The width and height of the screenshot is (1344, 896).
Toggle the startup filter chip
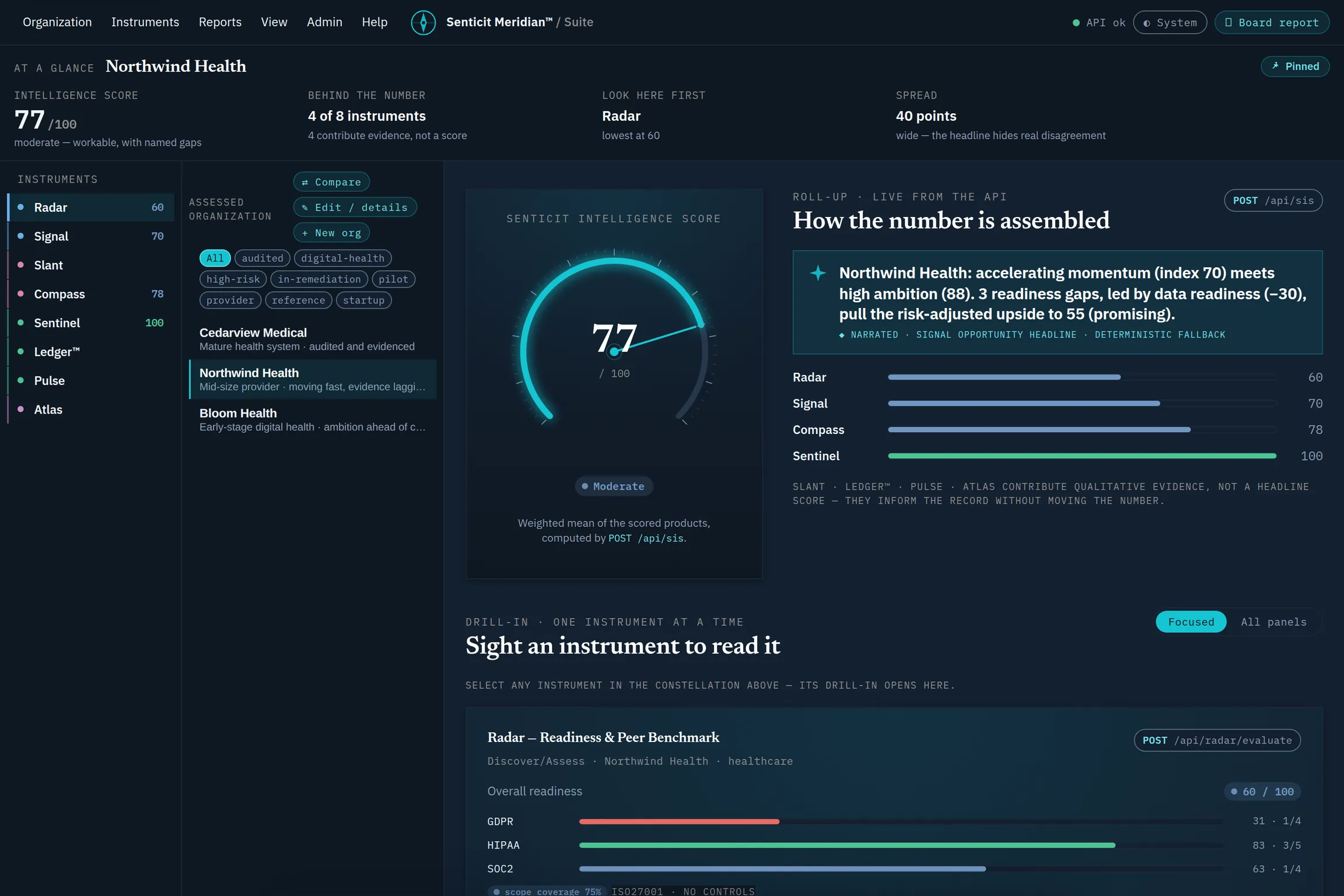[363, 300]
